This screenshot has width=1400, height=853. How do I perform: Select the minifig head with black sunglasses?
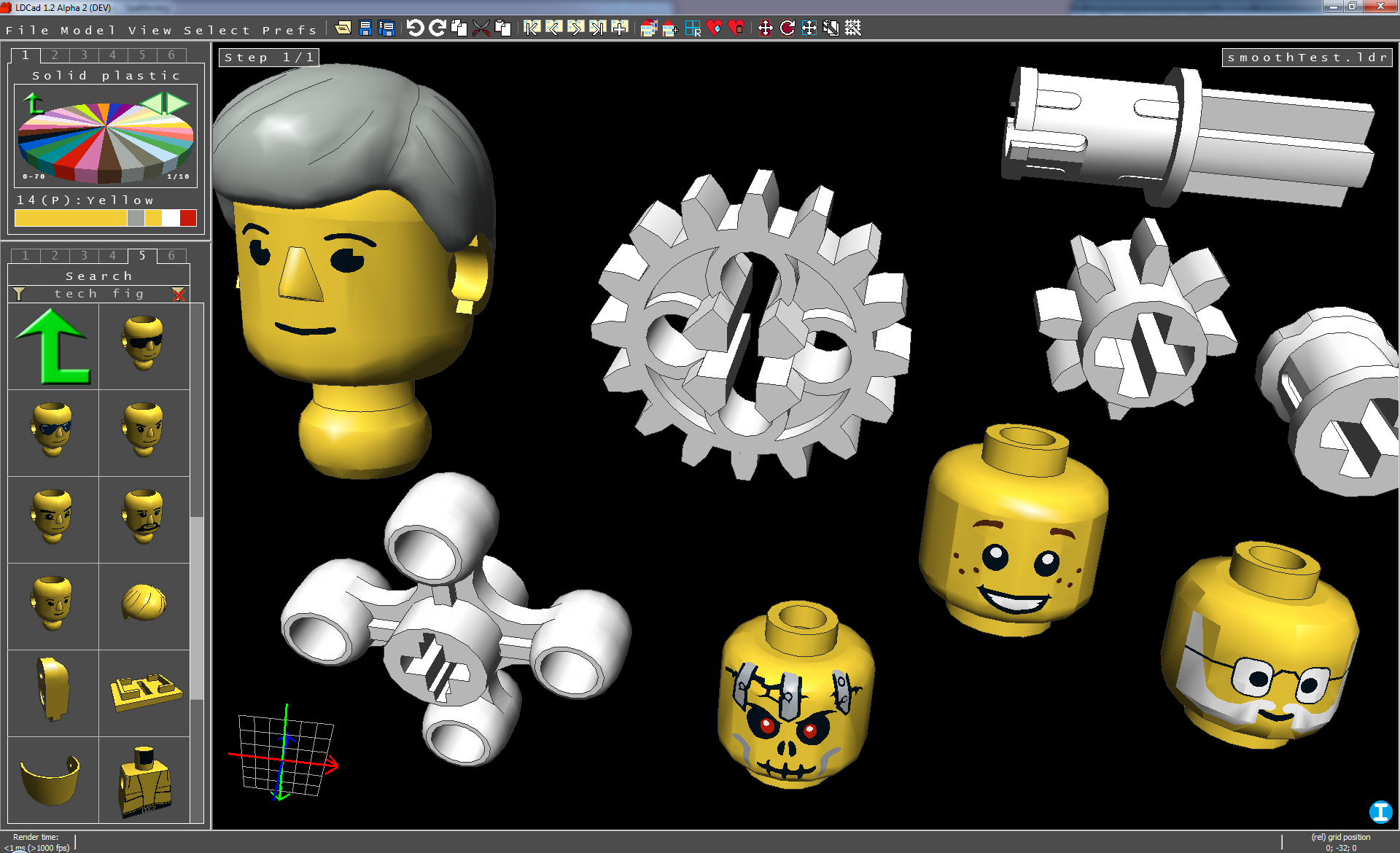[x=144, y=346]
